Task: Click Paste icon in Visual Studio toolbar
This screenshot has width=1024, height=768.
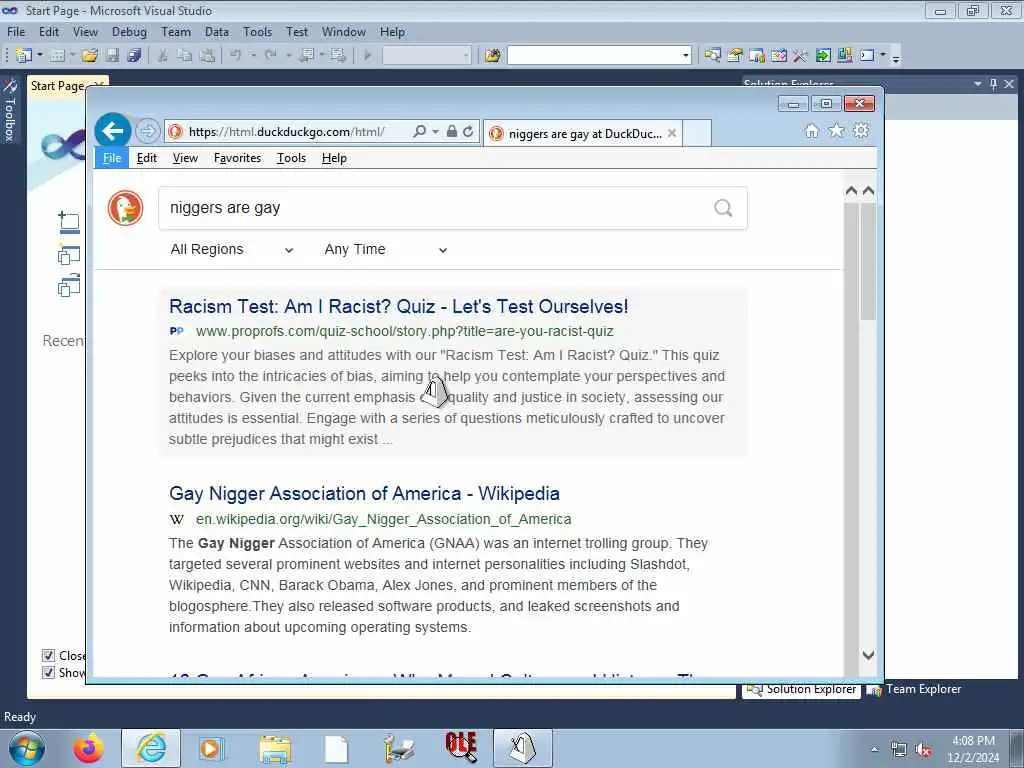Action: pyautogui.click(x=207, y=56)
